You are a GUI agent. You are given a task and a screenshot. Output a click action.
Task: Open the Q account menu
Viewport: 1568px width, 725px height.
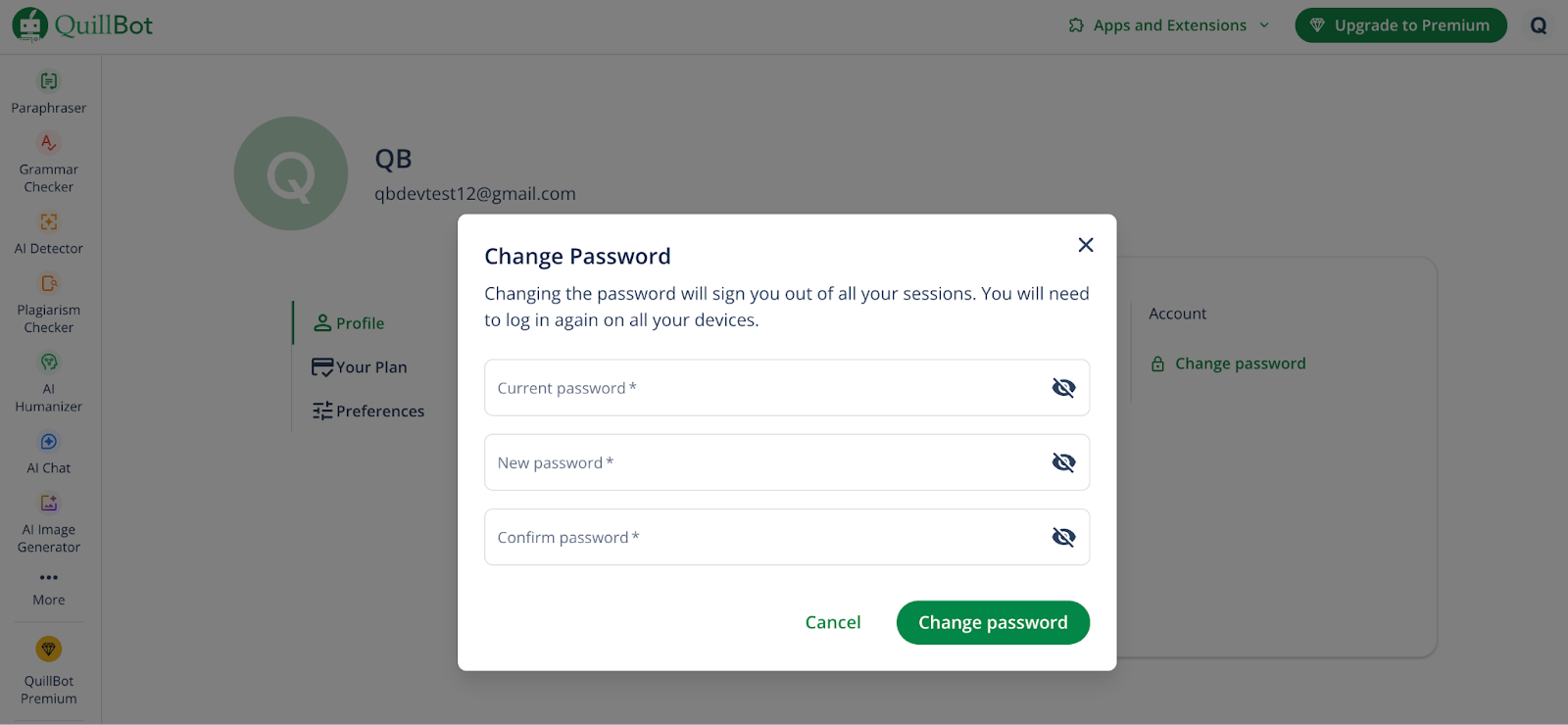[1539, 25]
